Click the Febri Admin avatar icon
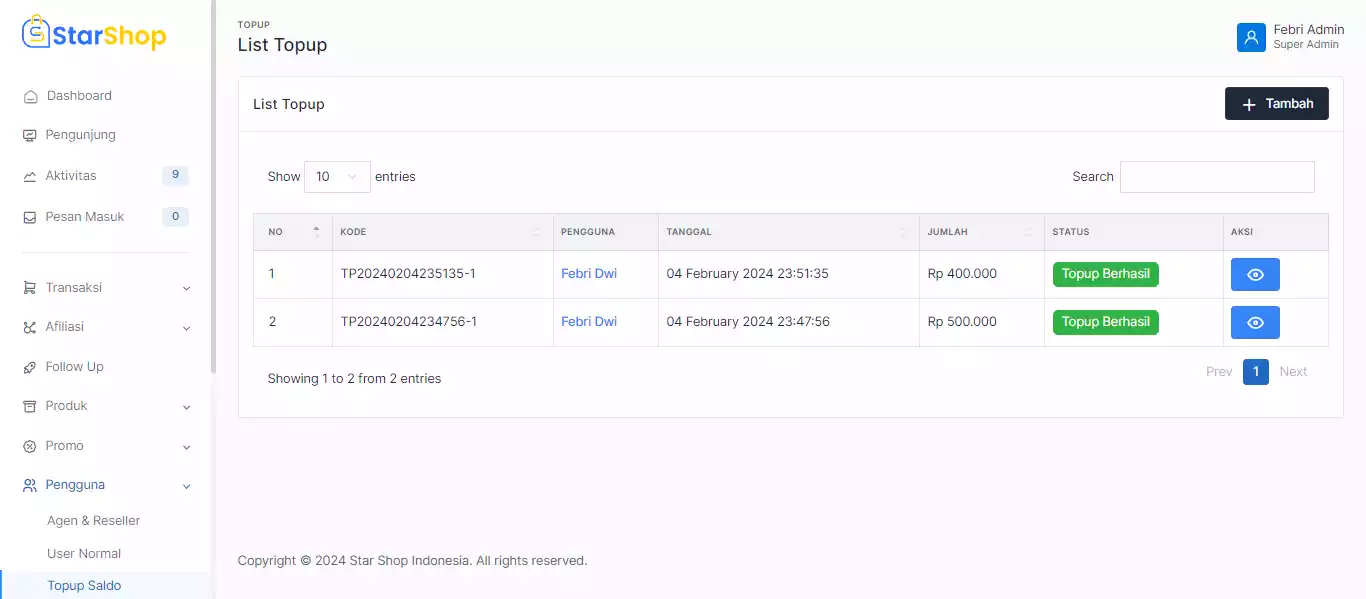 (x=1251, y=37)
